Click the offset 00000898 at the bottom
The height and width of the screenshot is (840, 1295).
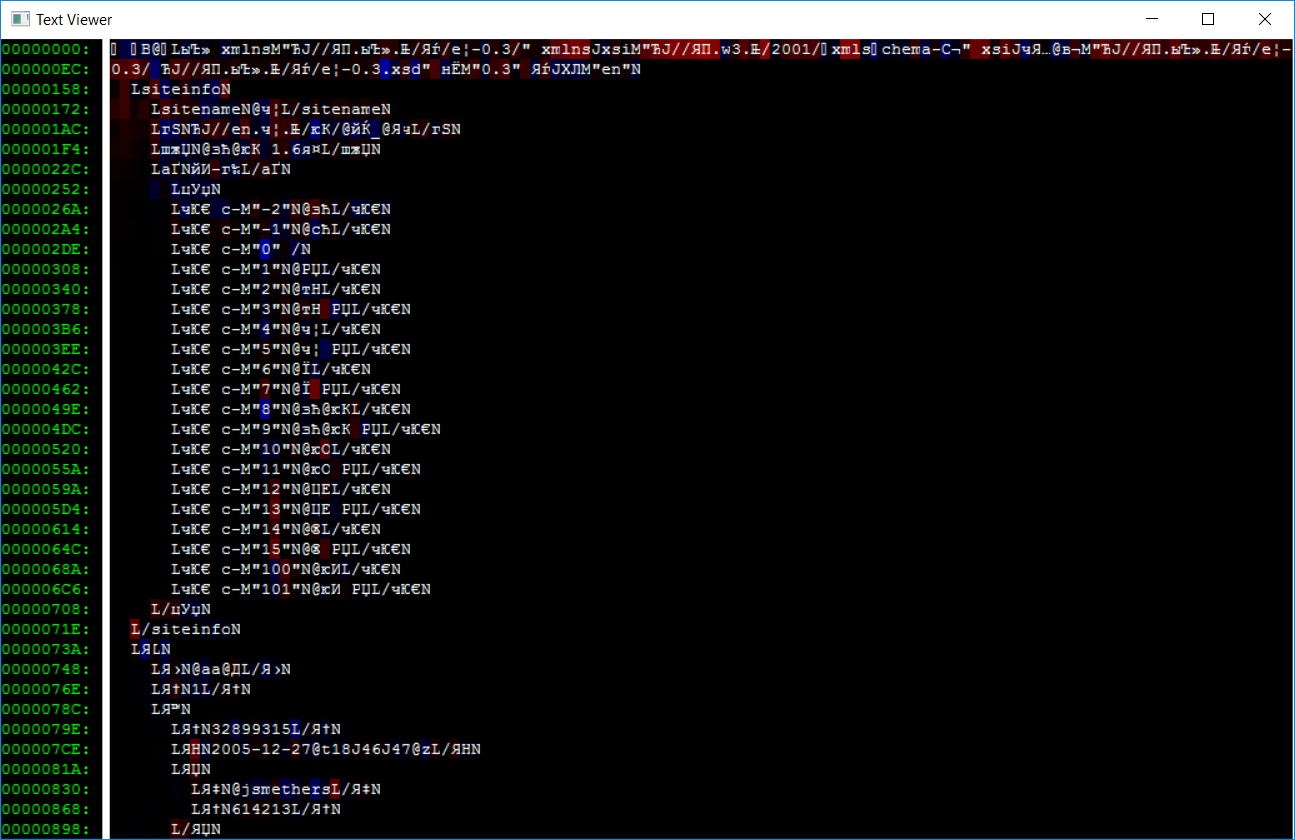[x=46, y=829]
